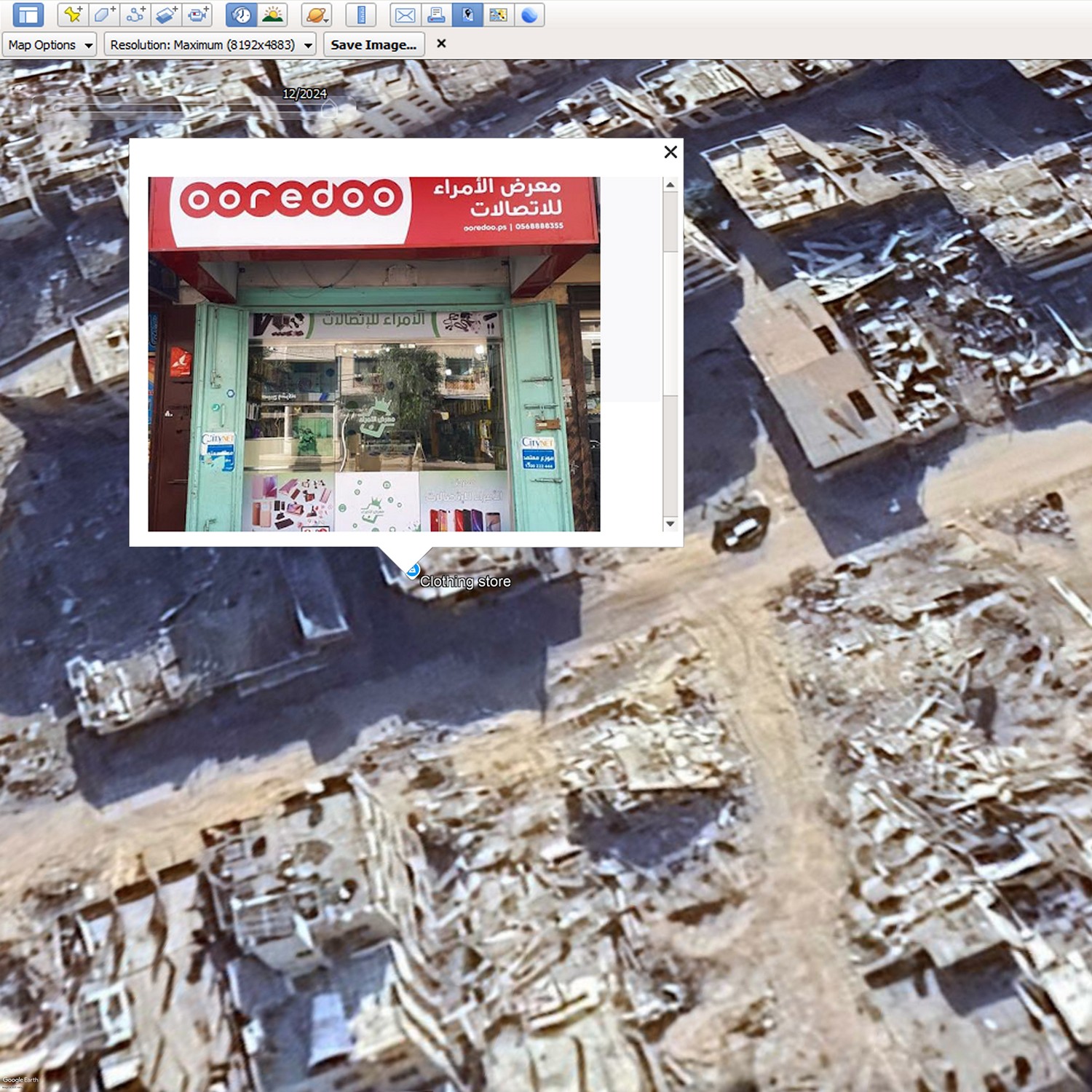Click the balloon scrollbar up arrow
Screen dimensions: 1092x1092
670,185
